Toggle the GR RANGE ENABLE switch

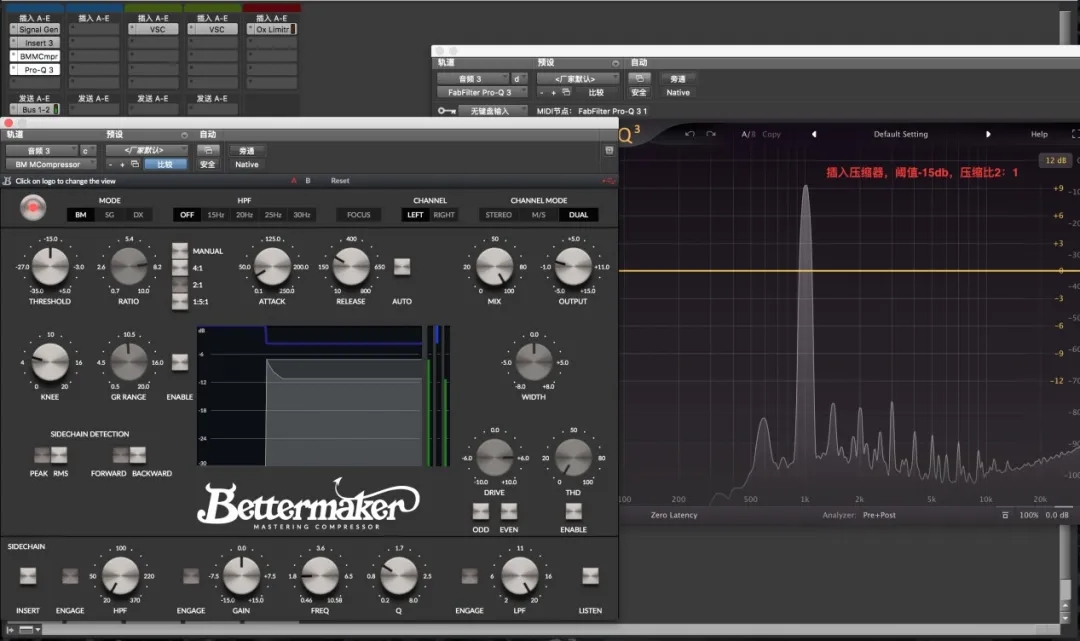(180, 363)
